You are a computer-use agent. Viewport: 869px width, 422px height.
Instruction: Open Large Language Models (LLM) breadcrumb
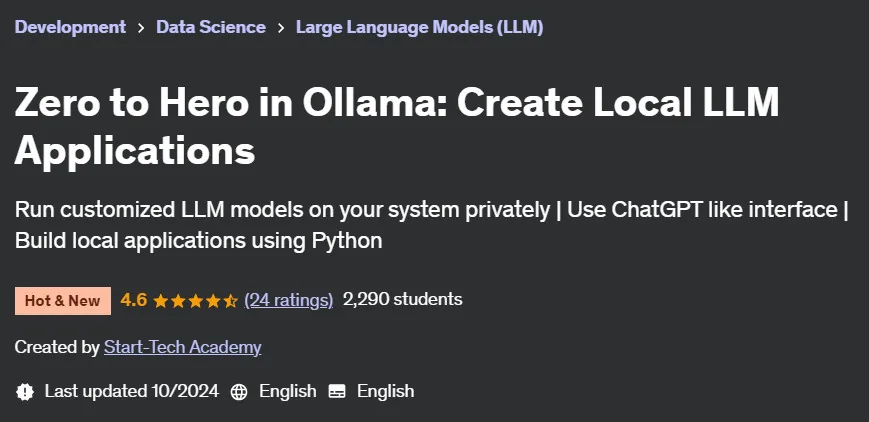(x=420, y=27)
